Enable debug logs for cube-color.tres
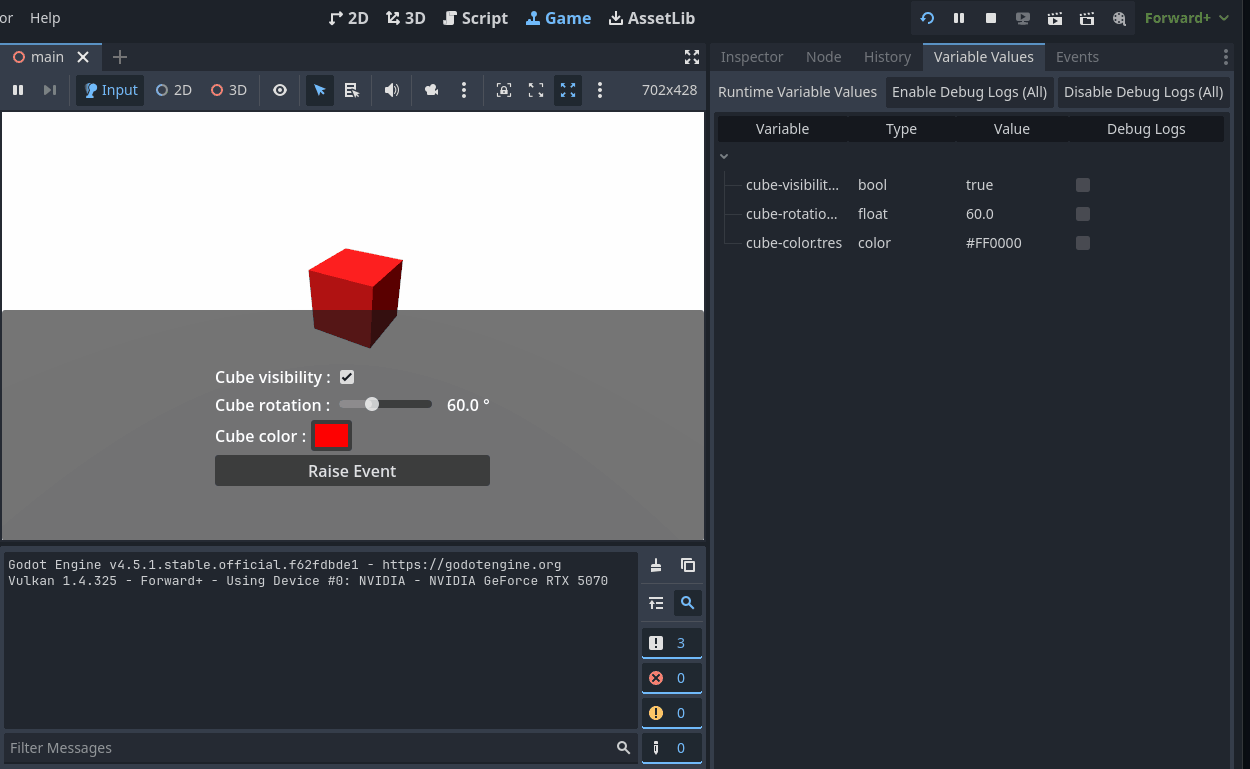The image size is (1250, 769). pyautogui.click(x=1082, y=243)
